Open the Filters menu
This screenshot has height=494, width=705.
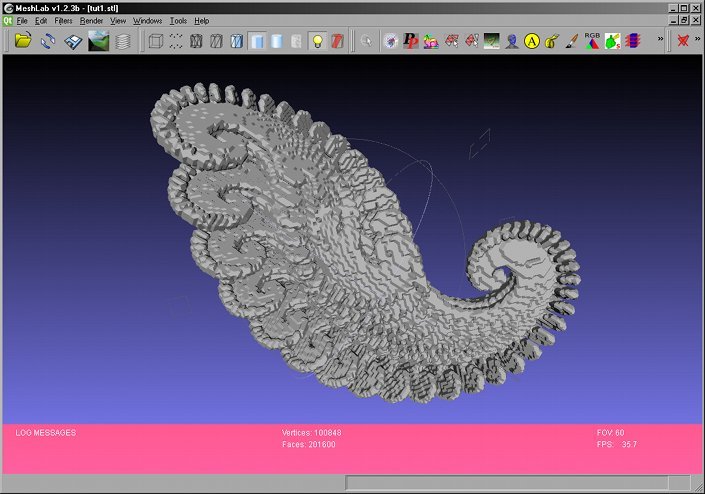coord(63,20)
